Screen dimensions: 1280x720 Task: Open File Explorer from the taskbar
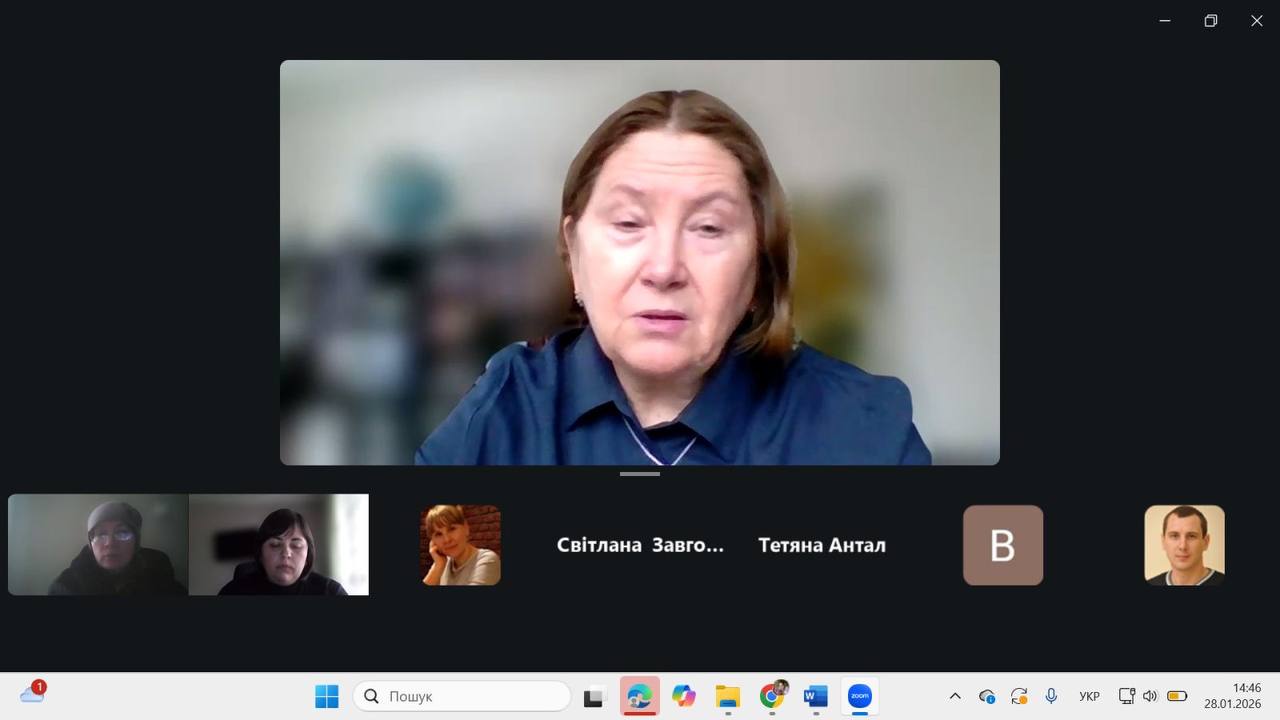pyautogui.click(x=728, y=696)
